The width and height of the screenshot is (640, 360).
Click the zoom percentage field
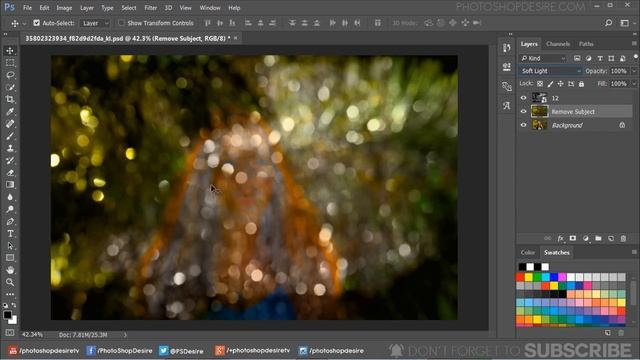[32, 335]
